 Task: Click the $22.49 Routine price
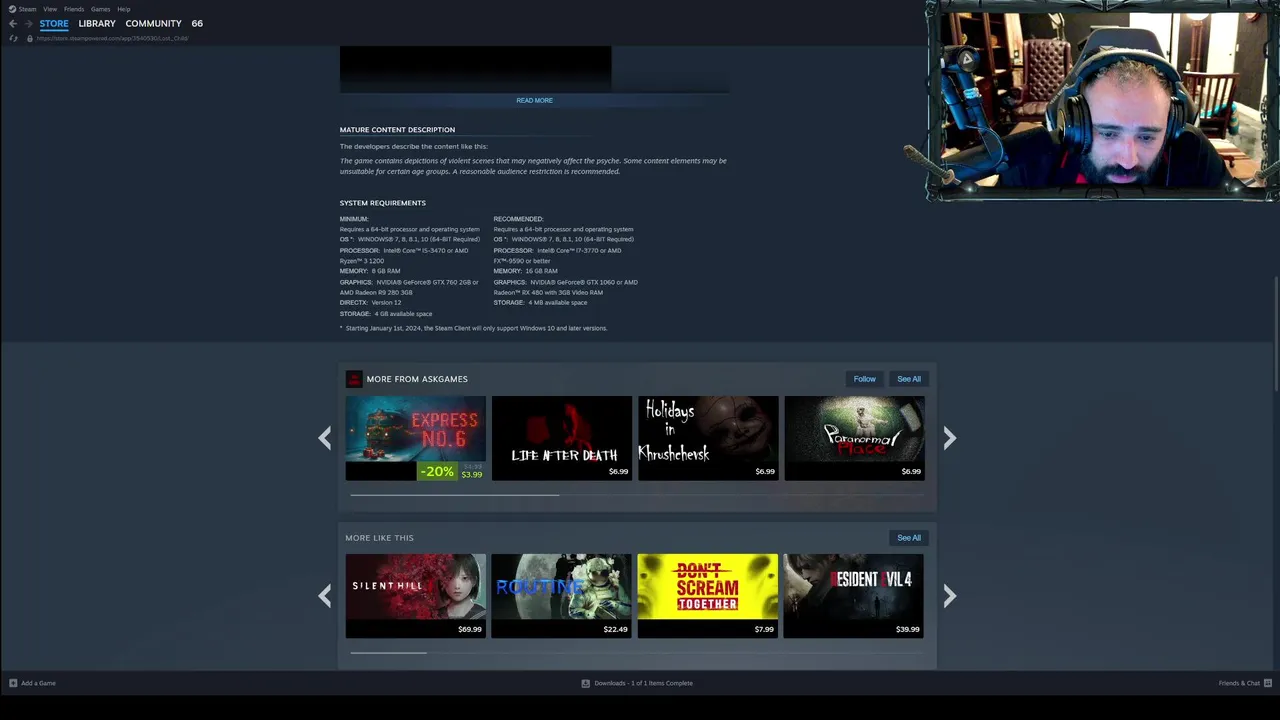pos(616,630)
